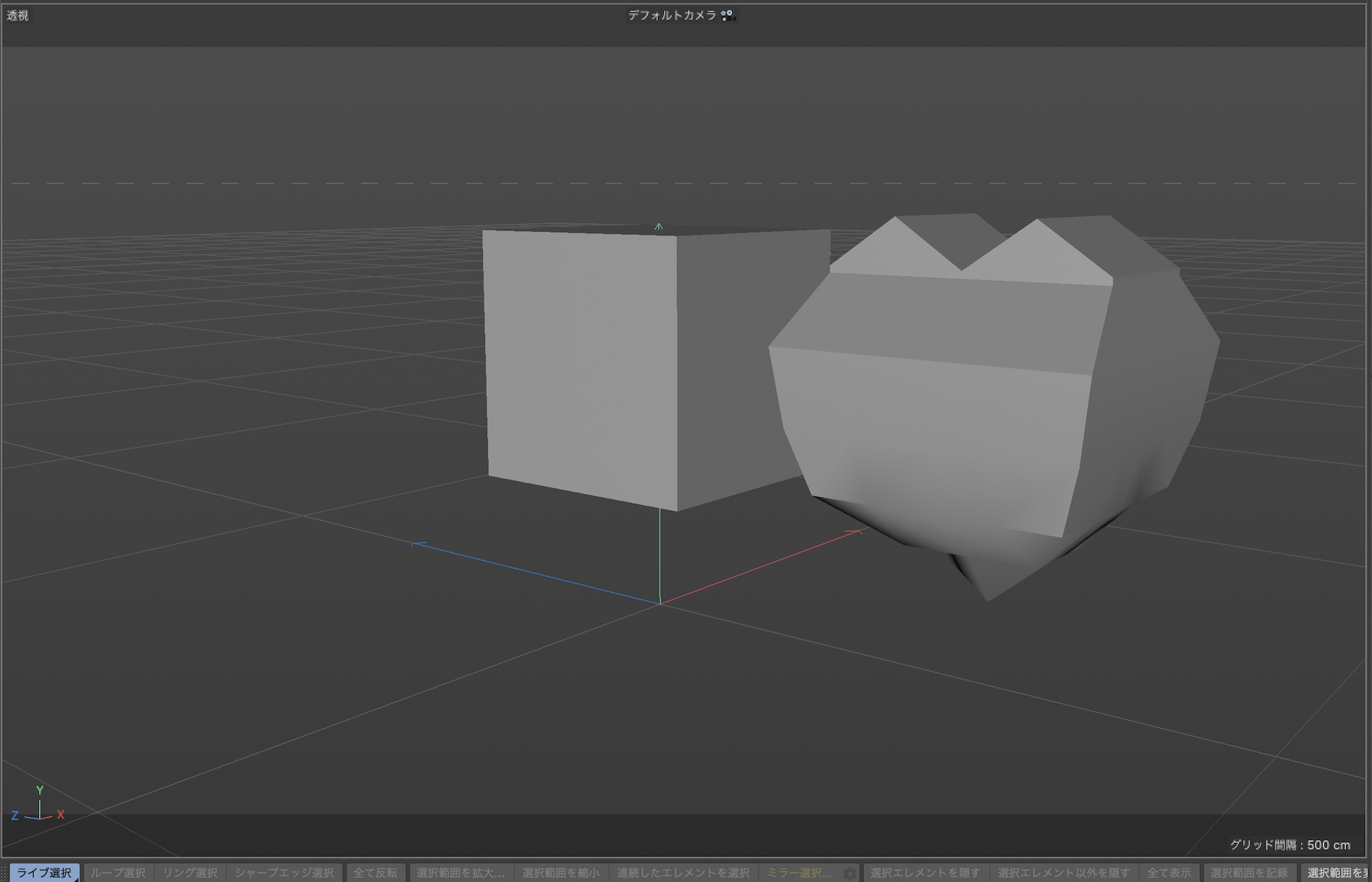Click 選択範囲を縮小 to shrink the selection
Image resolution: width=1372 pixels, height=882 pixels.
pos(560,873)
